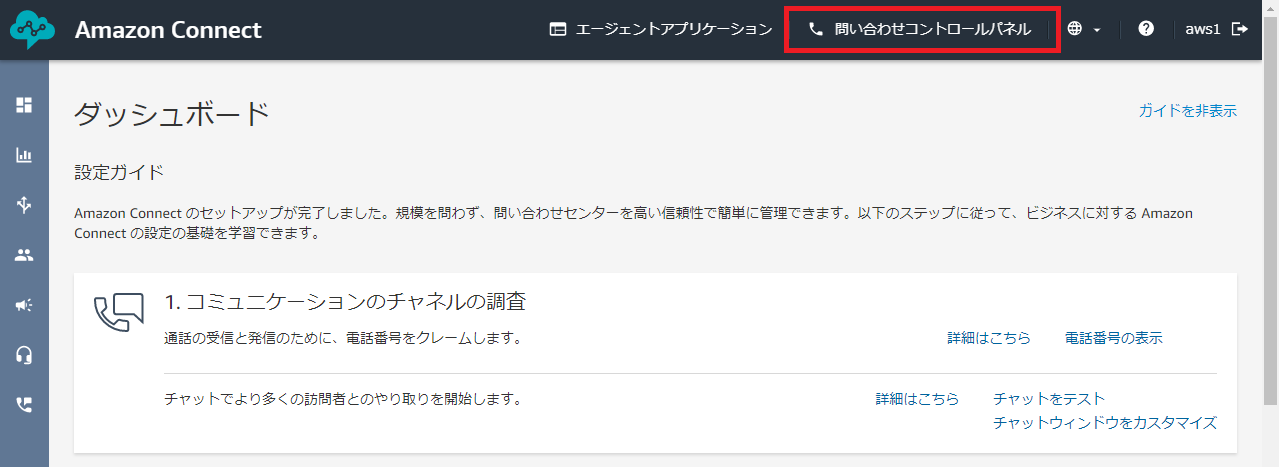Click text 通話の受信と発信のために、電話番号をクレームします。
The height and width of the screenshot is (467, 1279).
343,338
